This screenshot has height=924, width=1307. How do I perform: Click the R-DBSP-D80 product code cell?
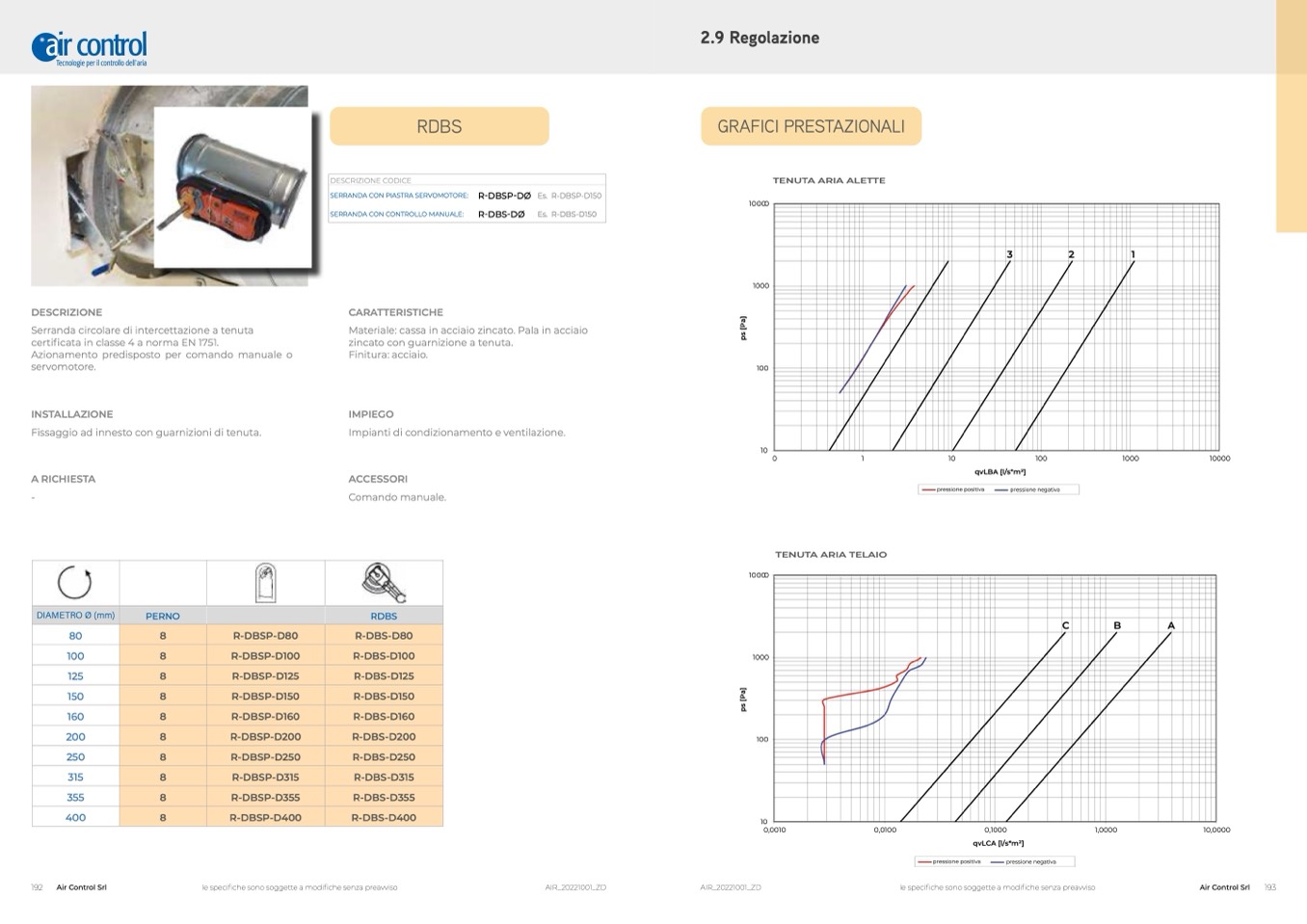265,636
